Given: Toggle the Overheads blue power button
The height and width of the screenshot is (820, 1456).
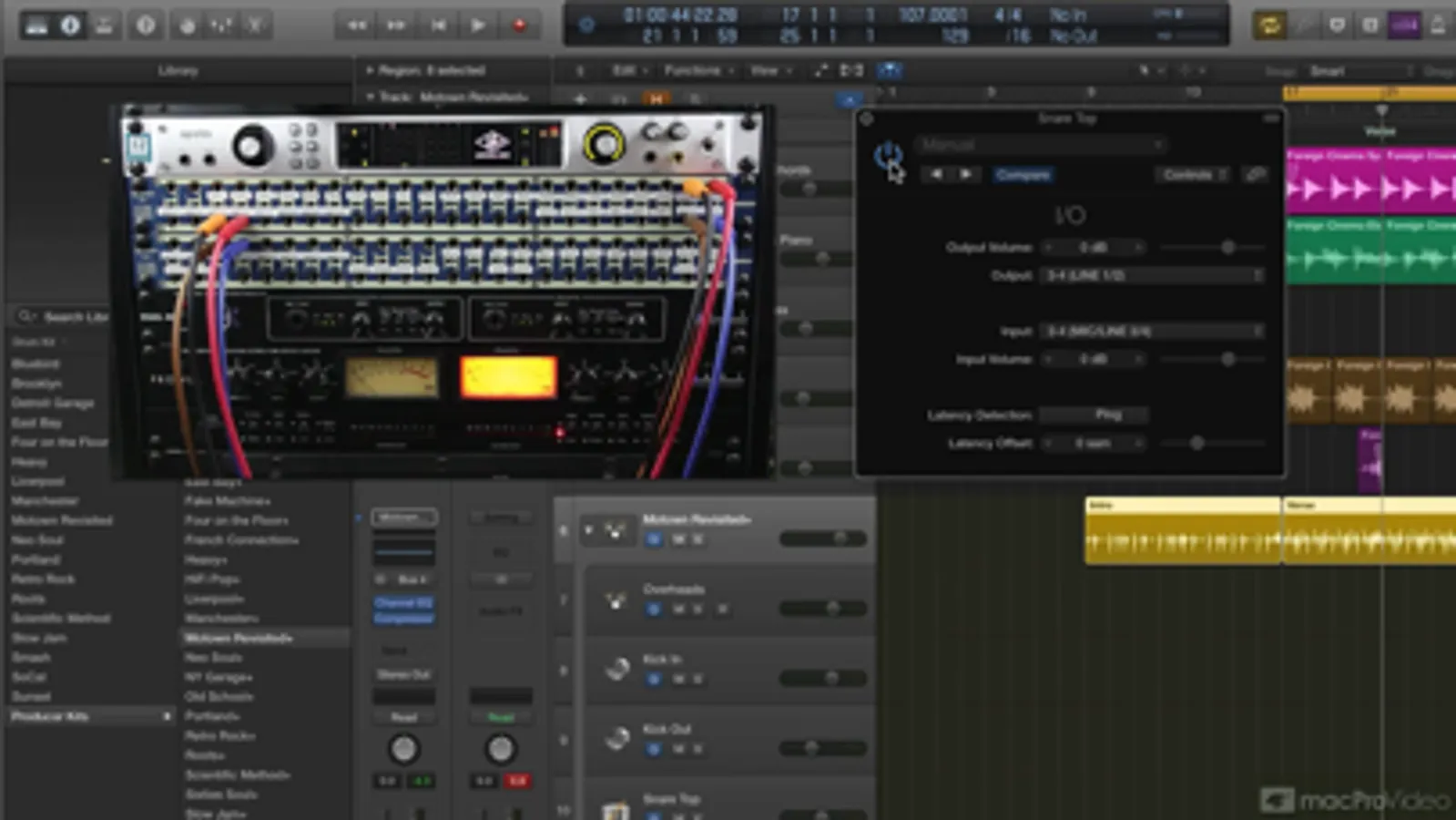Looking at the screenshot, I should point(654,610).
